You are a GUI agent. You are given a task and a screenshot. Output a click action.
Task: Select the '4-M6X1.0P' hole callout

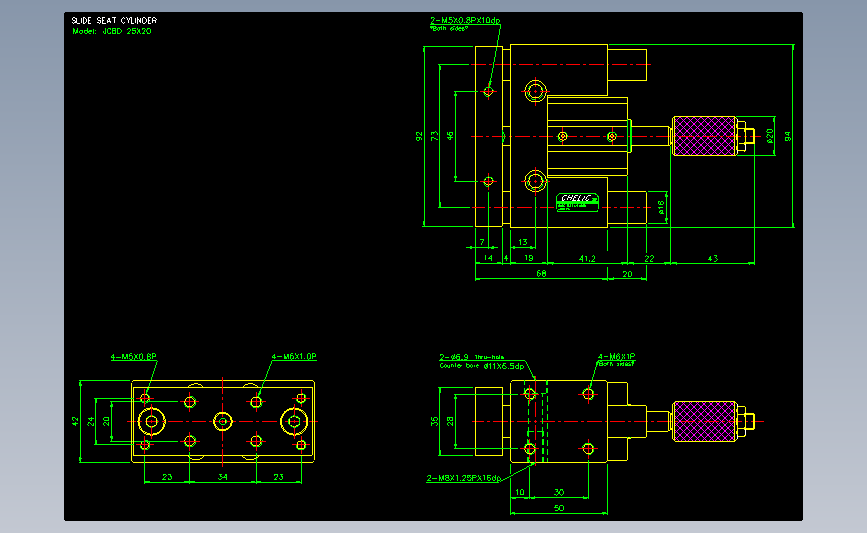click(x=294, y=357)
